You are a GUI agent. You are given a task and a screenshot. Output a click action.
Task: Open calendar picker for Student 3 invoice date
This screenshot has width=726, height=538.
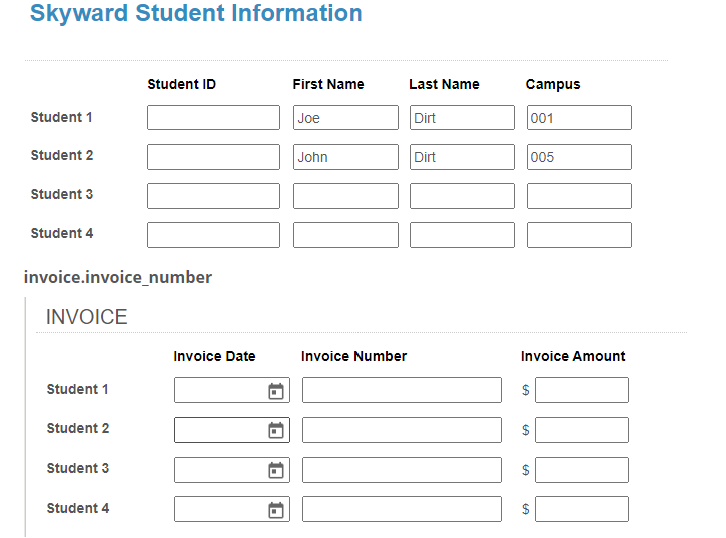point(276,470)
